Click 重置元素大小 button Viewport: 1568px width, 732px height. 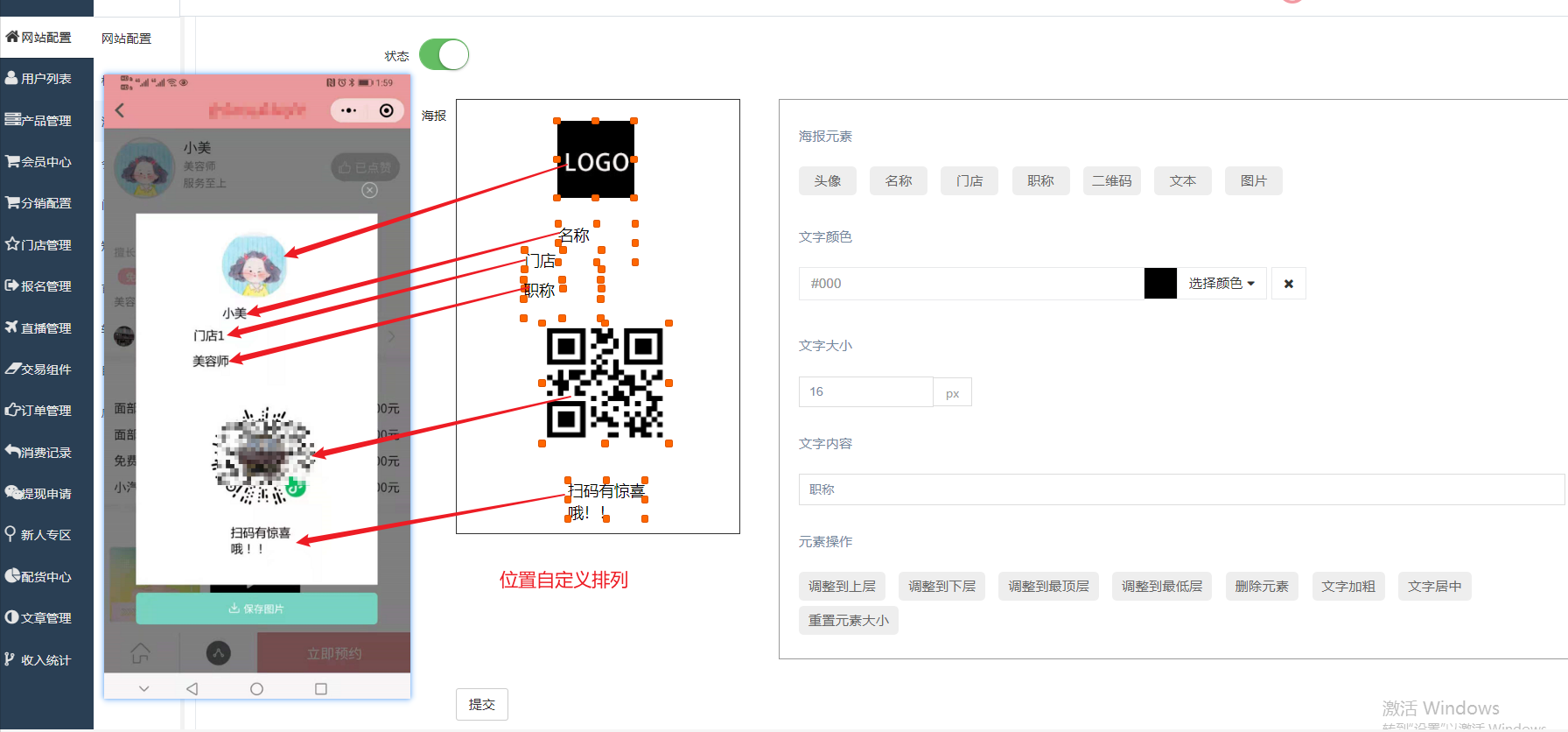point(849,620)
